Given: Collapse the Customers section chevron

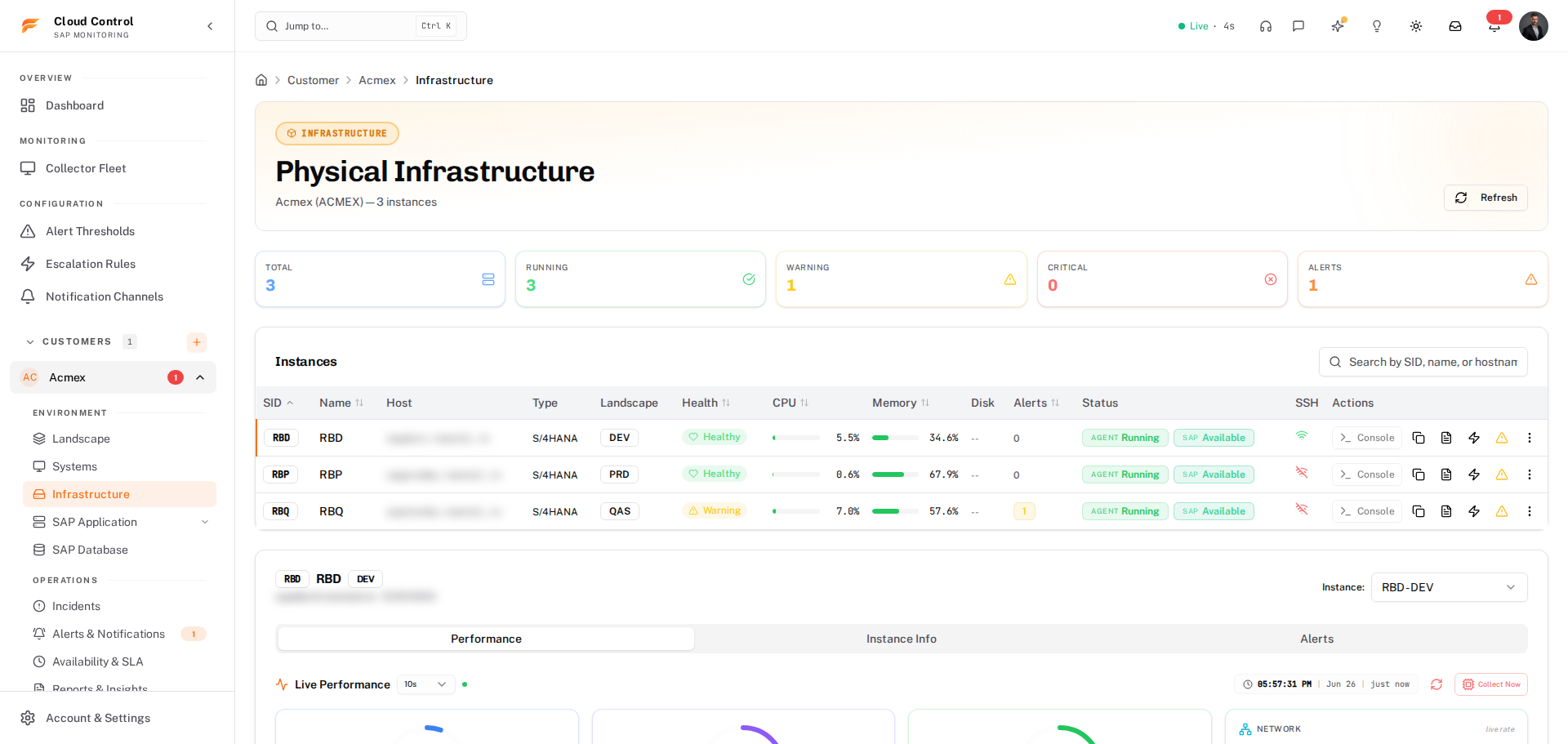Looking at the screenshot, I should [x=30, y=342].
